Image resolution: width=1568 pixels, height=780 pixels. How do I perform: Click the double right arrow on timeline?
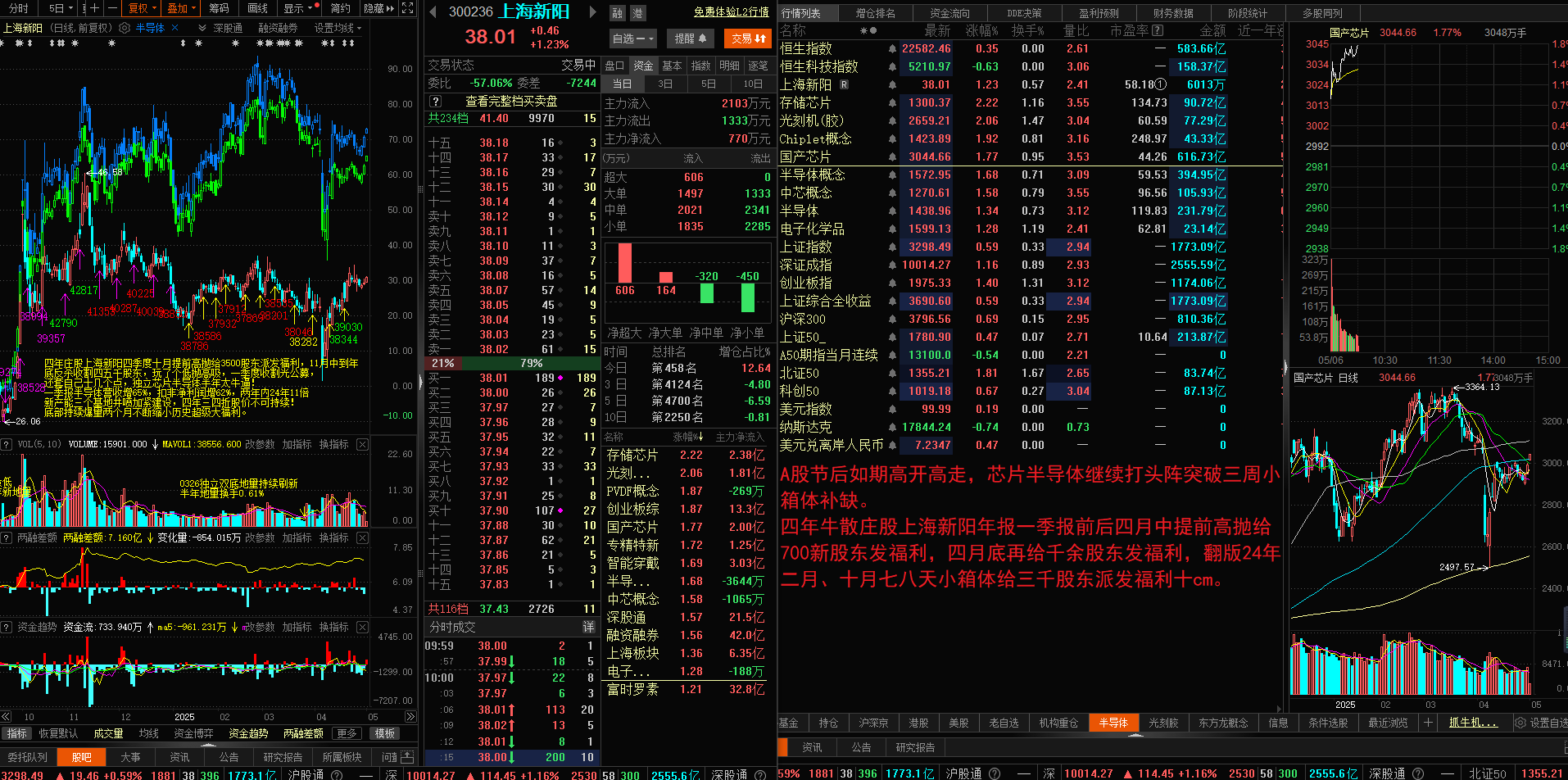pos(410,717)
